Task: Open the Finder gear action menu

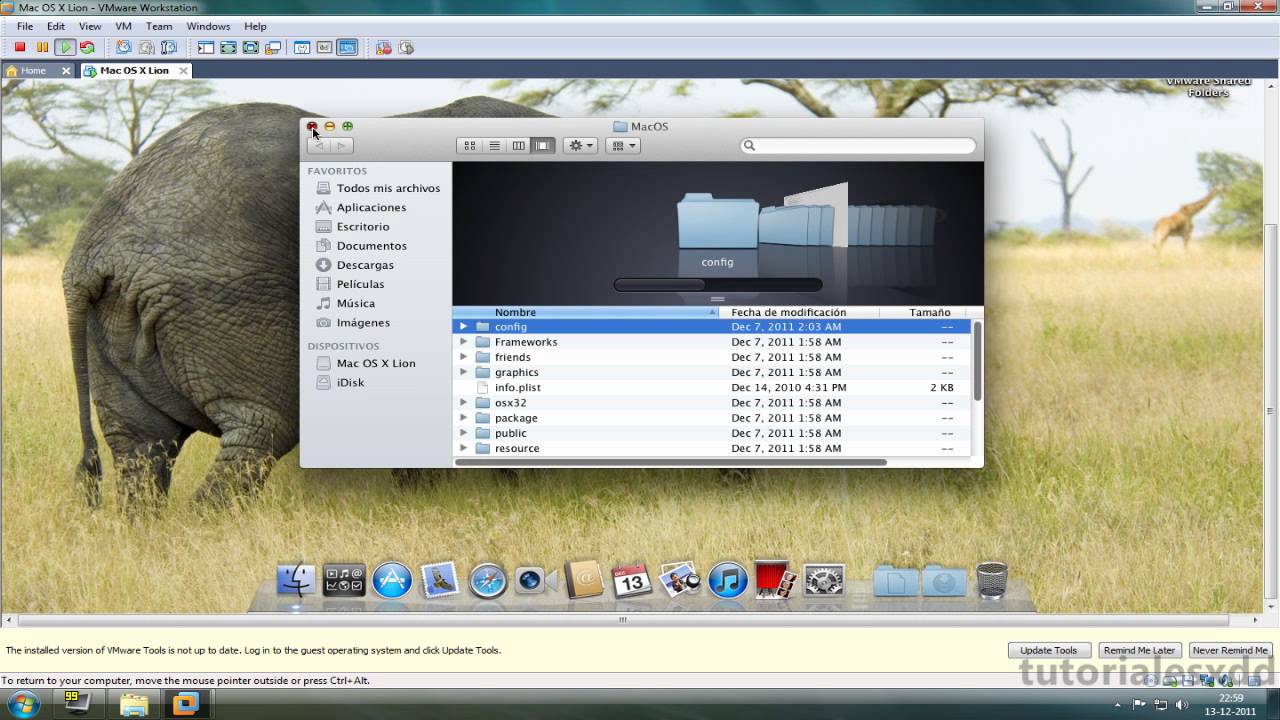Action: point(581,146)
